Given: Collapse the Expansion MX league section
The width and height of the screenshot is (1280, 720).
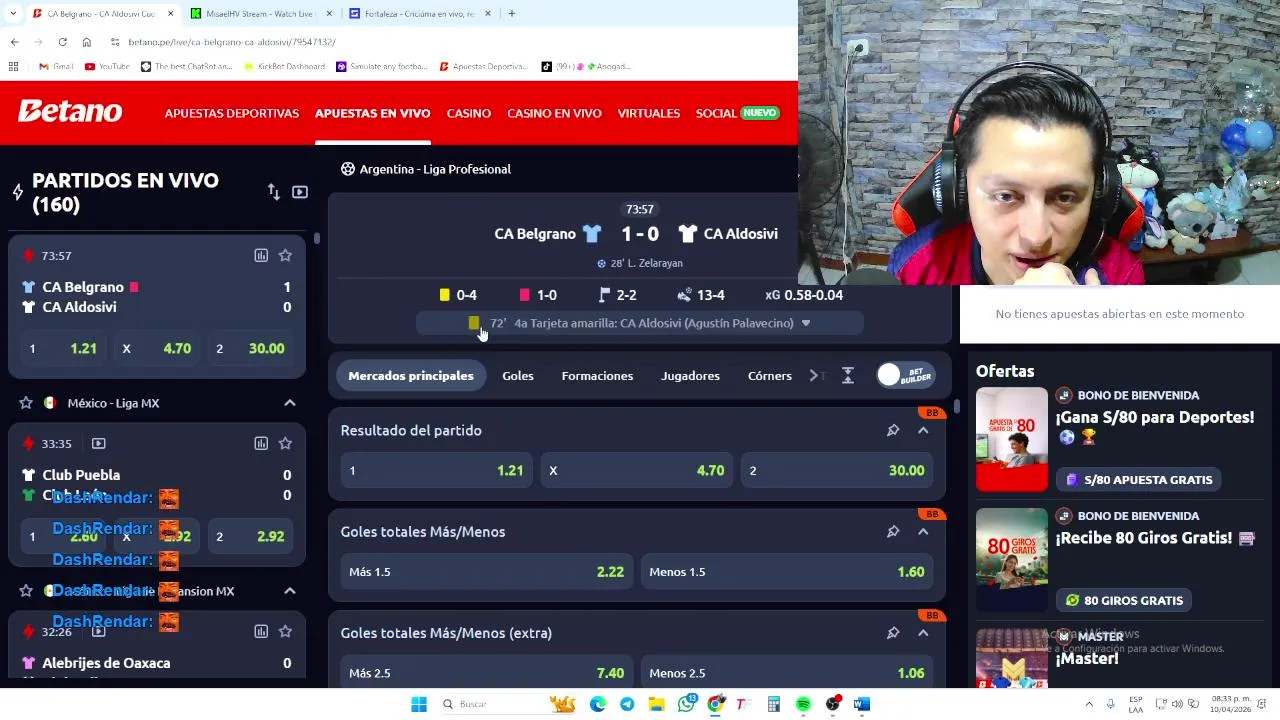Looking at the screenshot, I should pos(290,591).
